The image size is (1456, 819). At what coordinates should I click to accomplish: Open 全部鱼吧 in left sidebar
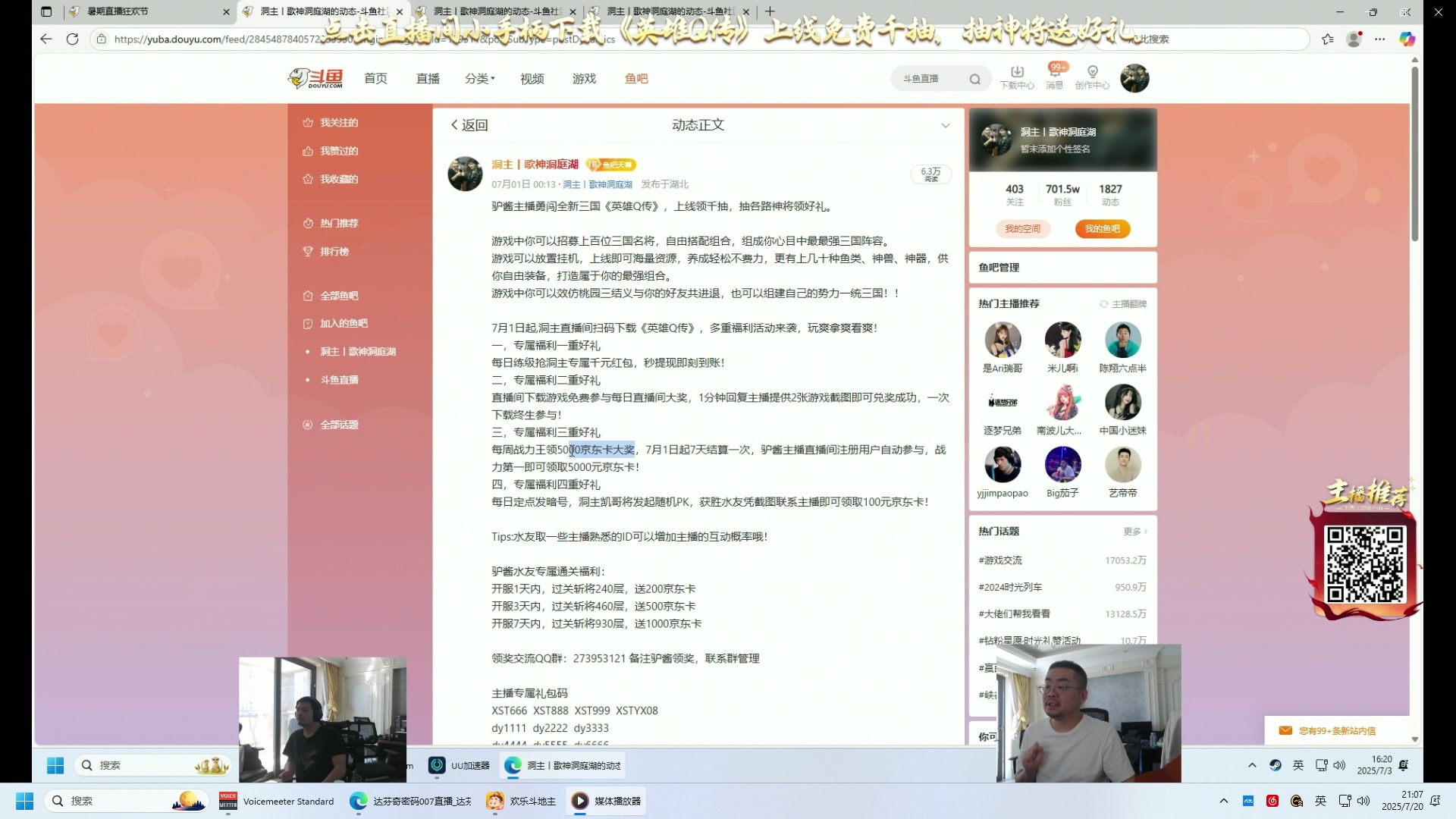pos(331,296)
